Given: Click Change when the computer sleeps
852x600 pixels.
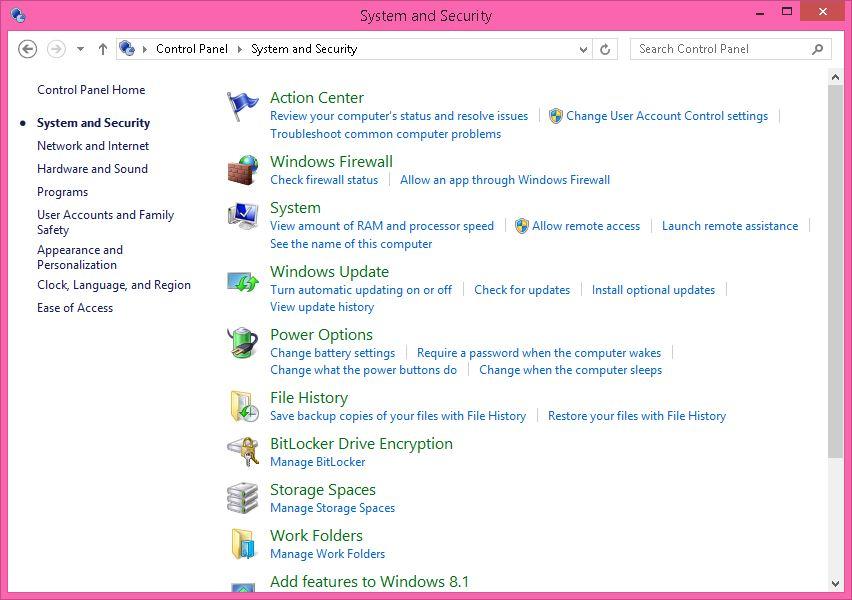Looking at the screenshot, I should (570, 370).
